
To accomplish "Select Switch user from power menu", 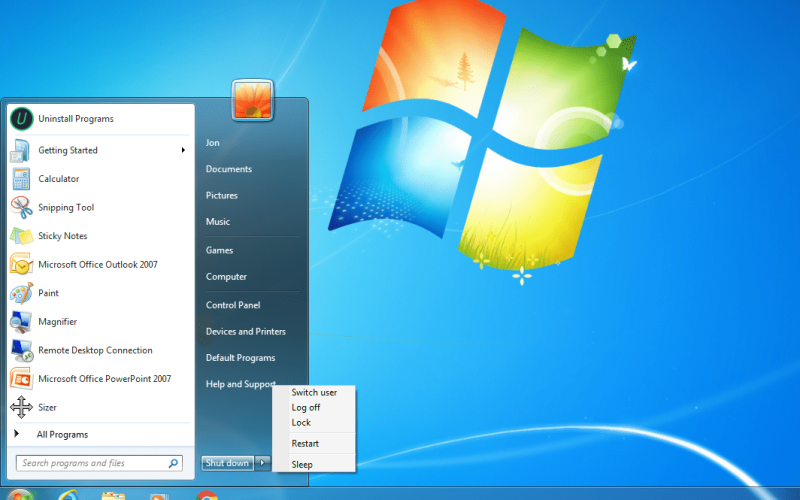I will 314,392.
